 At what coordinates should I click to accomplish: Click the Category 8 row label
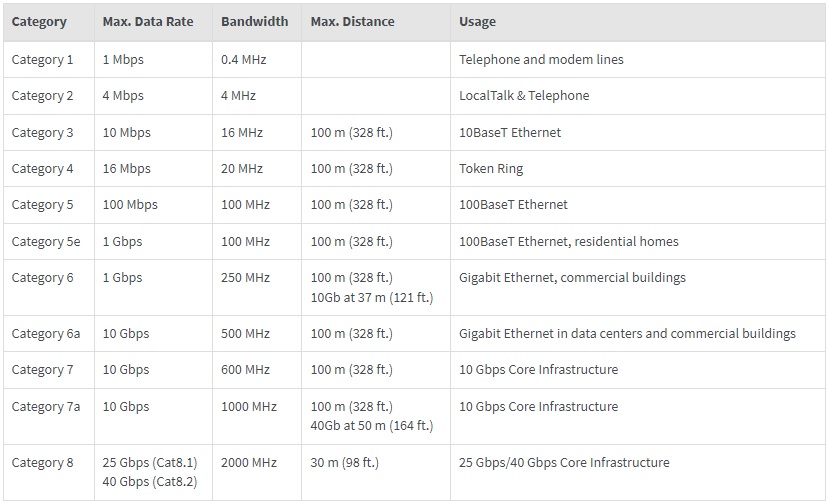(x=42, y=463)
